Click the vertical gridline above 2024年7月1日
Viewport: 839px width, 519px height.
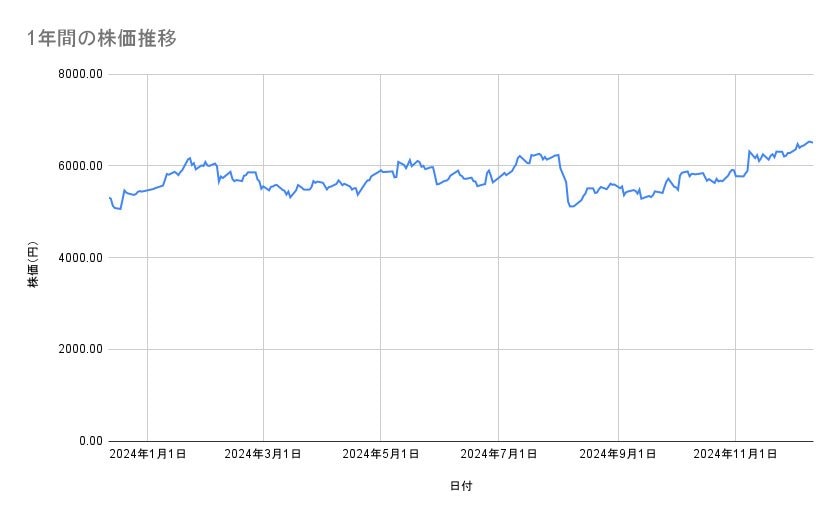(x=498, y=300)
